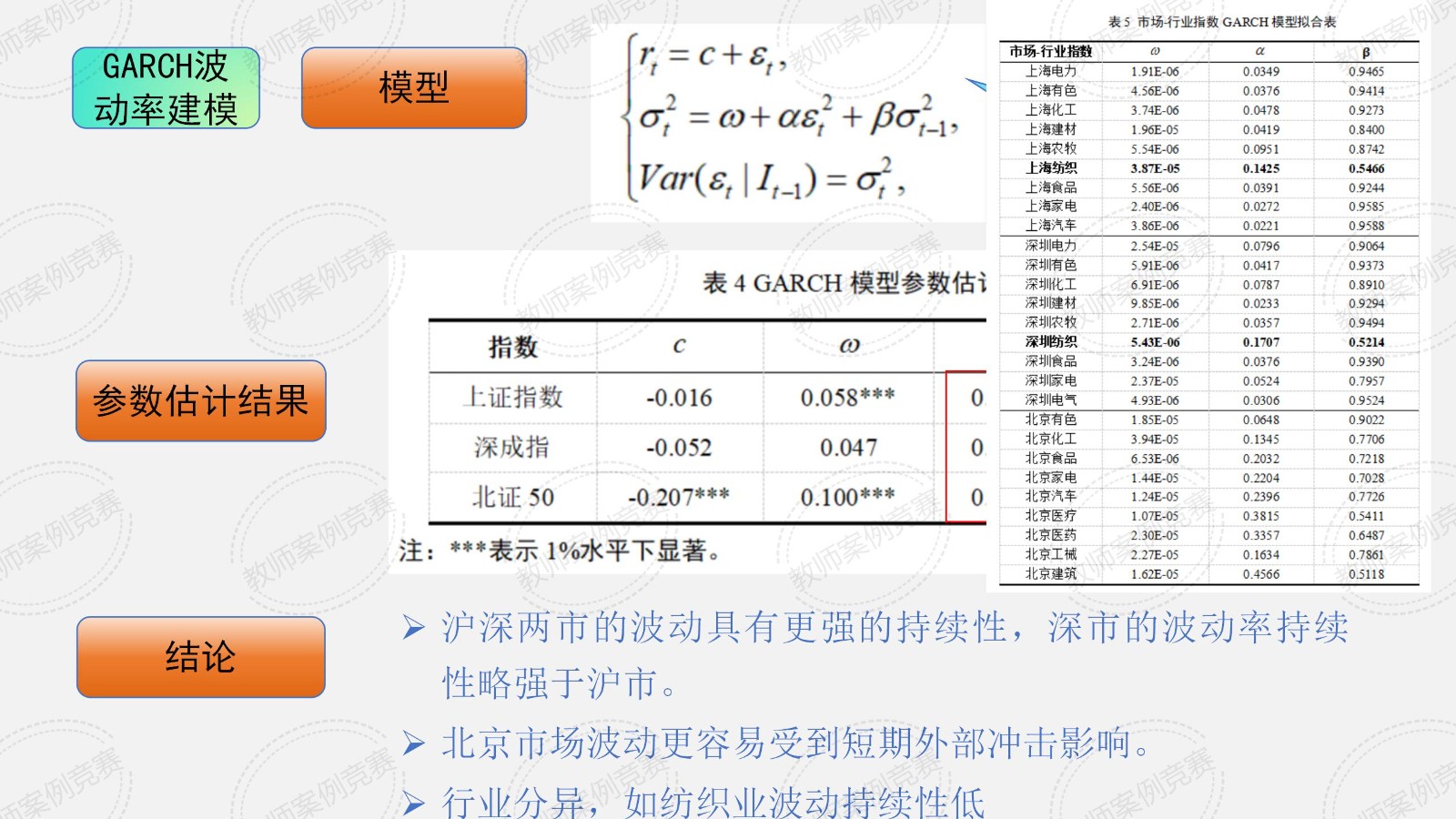Image resolution: width=1456 pixels, height=819 pixels.
Task: Select the bold 深圳纺织 row in Table 5
Action: coord(1051,342)
